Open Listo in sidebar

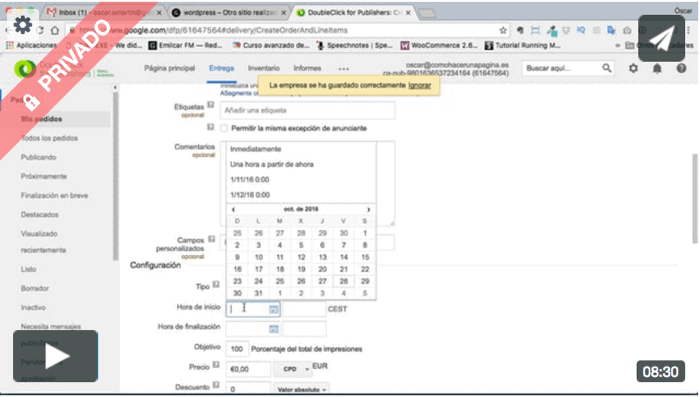(x=29, y=269)
